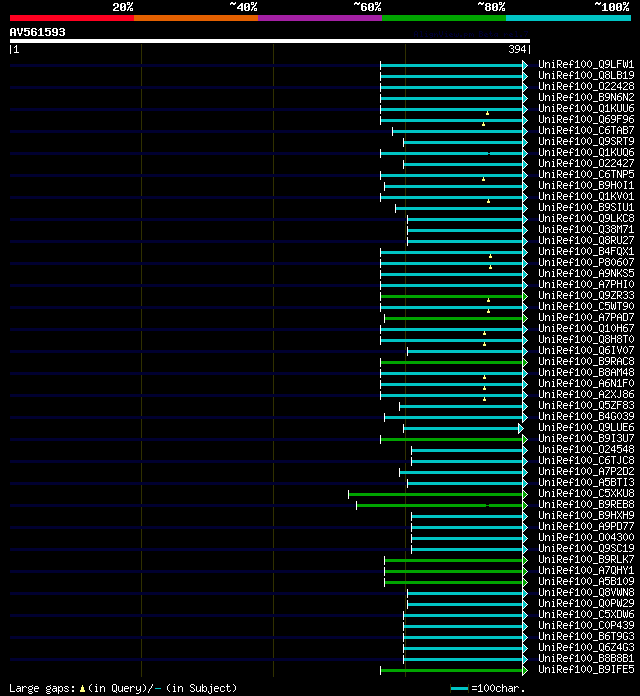Open hit UniRef100_Q8LB19
The height and width of the screenshot is (696, 640).
(x=586, y=76)
